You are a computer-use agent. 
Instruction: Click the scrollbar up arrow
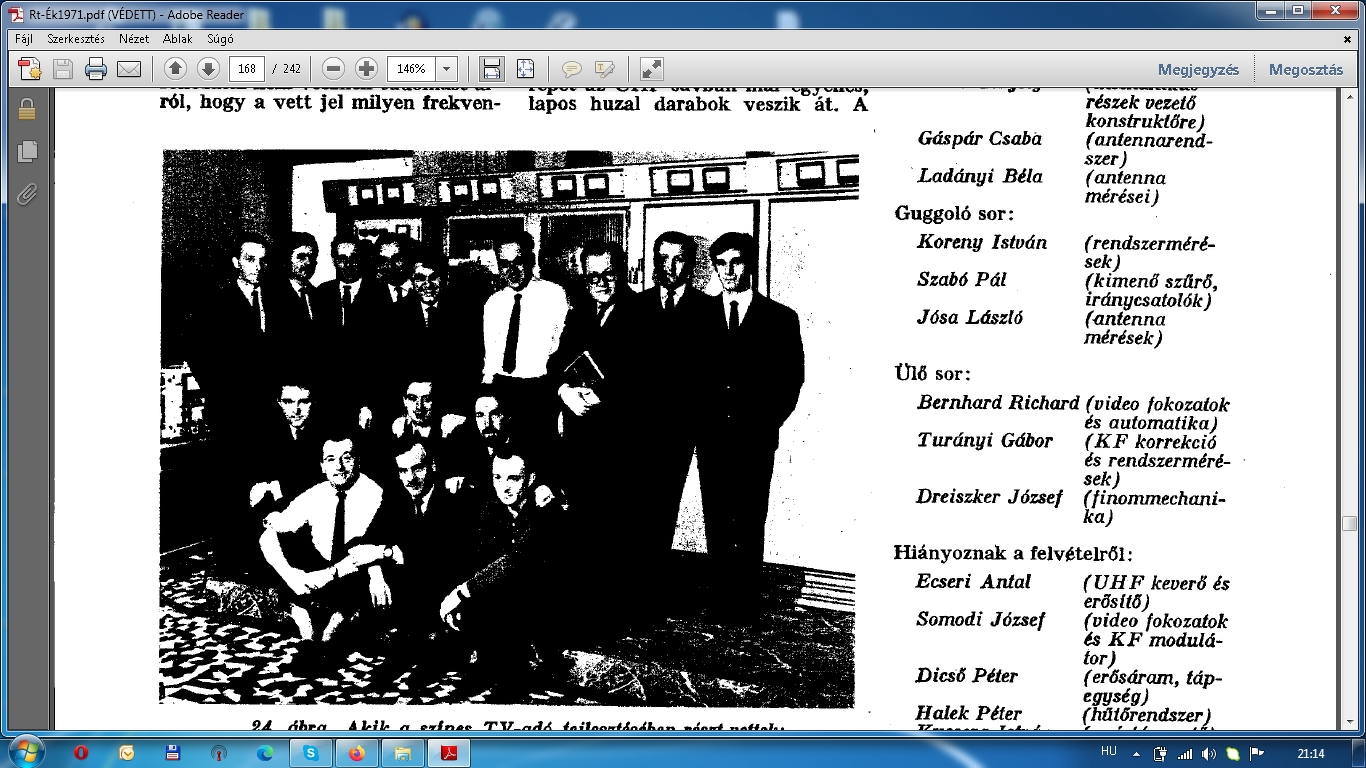point(1349,97)
